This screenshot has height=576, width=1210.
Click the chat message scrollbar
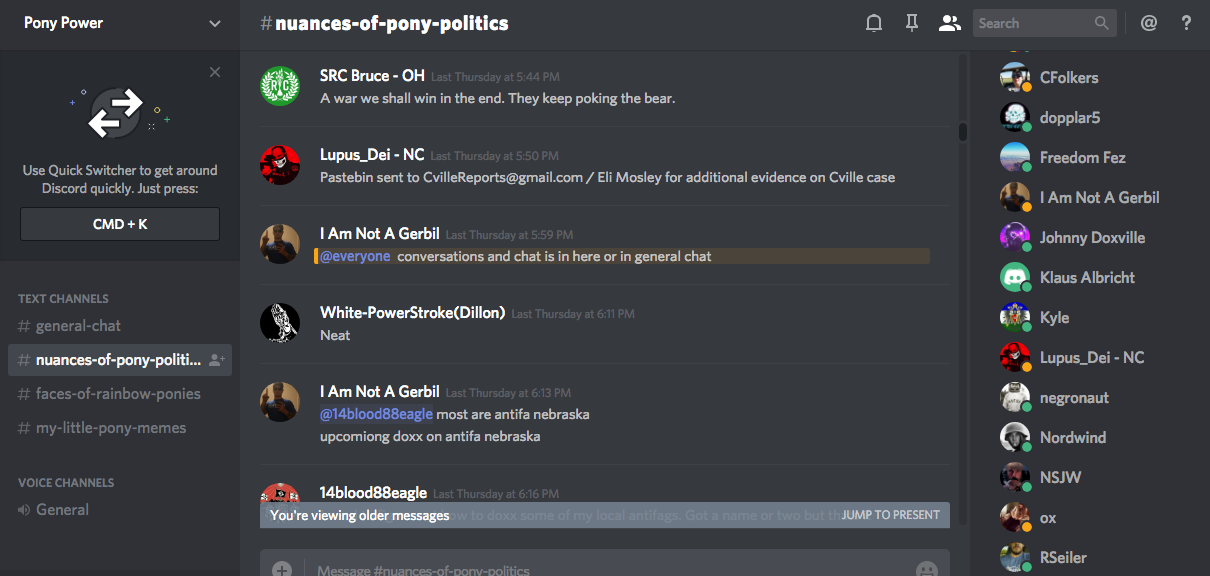pos(962,132)
